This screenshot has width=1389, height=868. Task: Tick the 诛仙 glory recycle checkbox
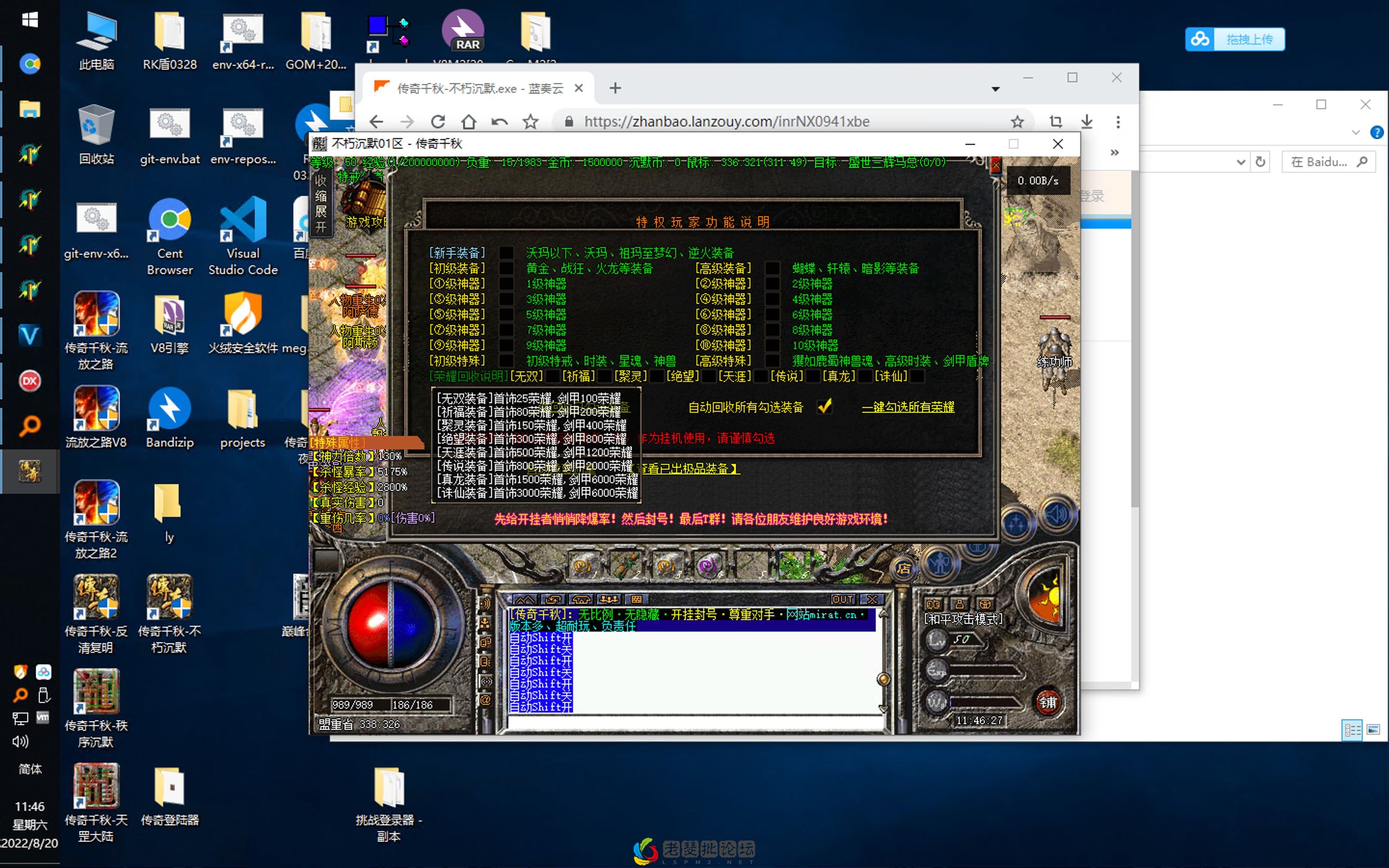917,376
